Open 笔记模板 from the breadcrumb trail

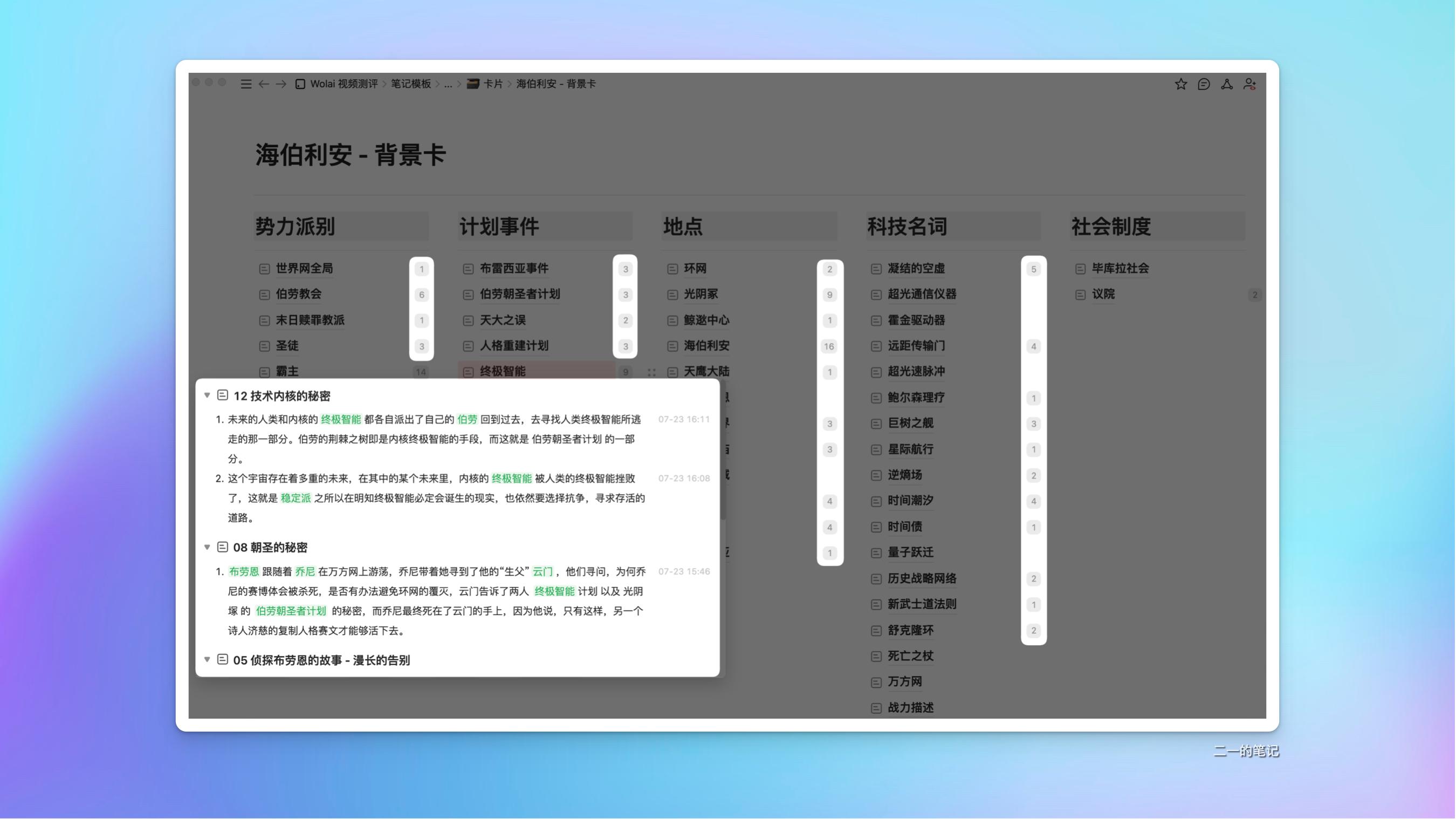coord(412,84)
